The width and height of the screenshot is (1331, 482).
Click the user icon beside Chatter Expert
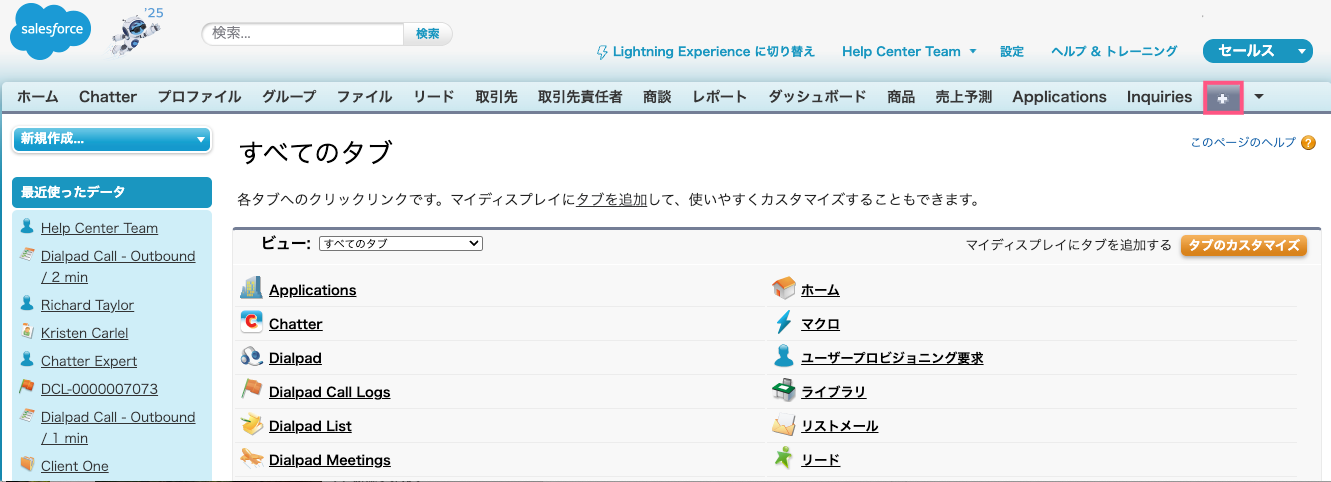27,360
